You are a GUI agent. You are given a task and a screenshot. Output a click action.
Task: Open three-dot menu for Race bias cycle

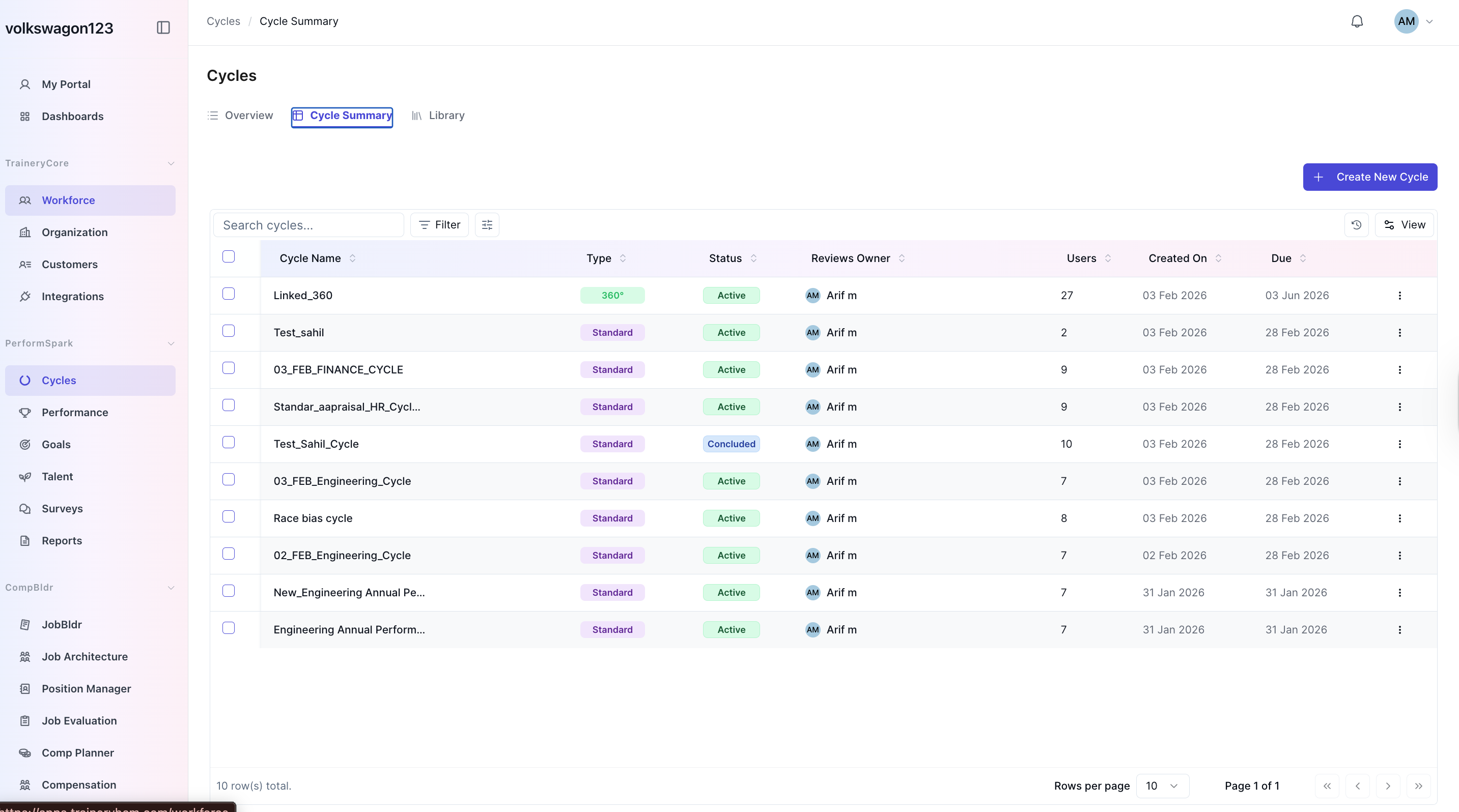(1399, 518)
